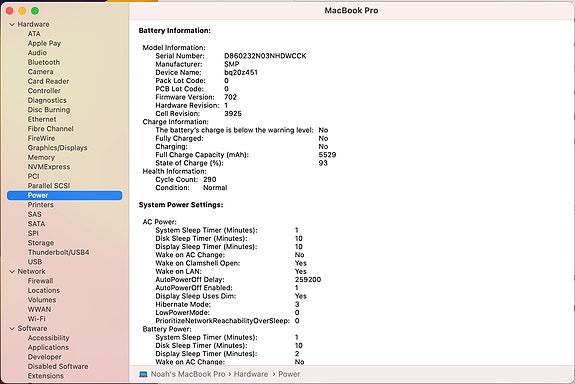Select Diagnostics in the sidebar
Image resolution: width=575 pixels, height=384 pixels.
(47, 100)
